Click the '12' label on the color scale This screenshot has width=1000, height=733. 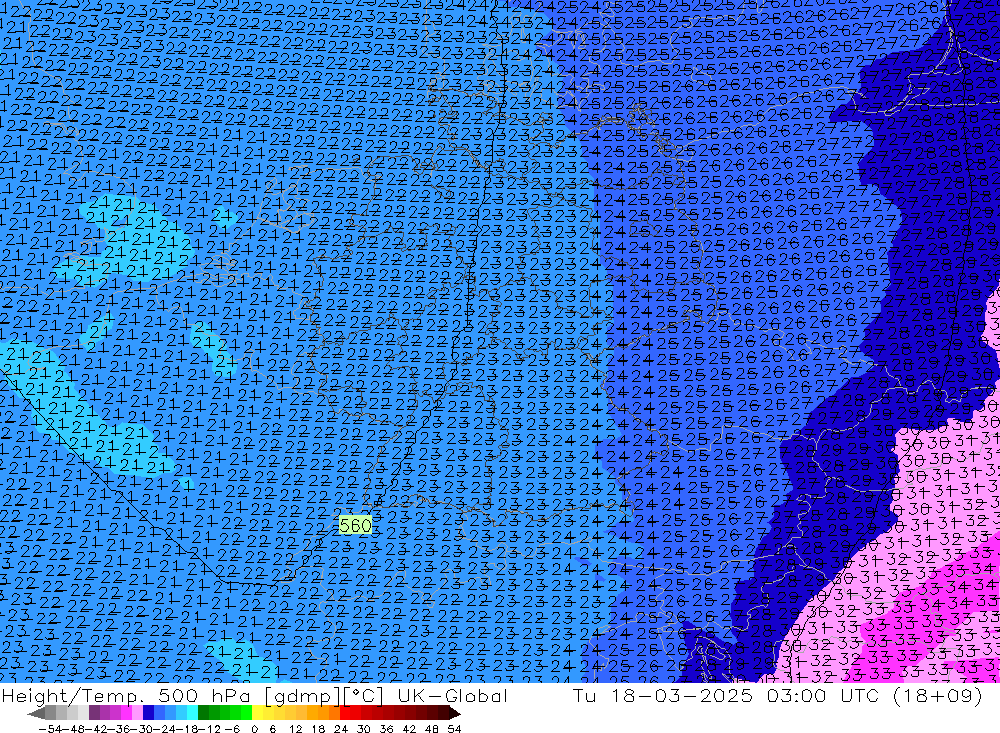pos(296,729)
